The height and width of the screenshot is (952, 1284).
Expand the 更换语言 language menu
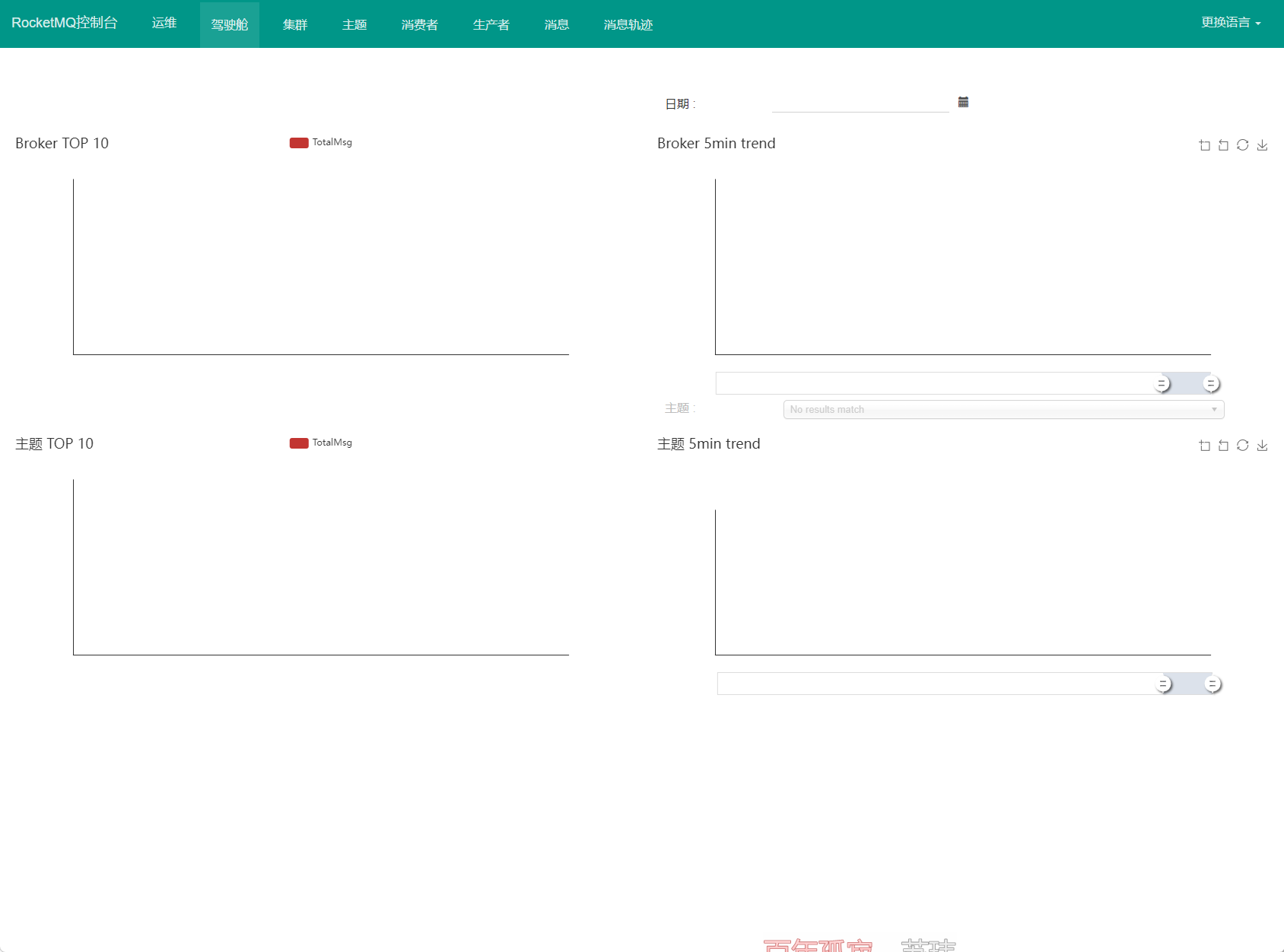pos(1231,23)
